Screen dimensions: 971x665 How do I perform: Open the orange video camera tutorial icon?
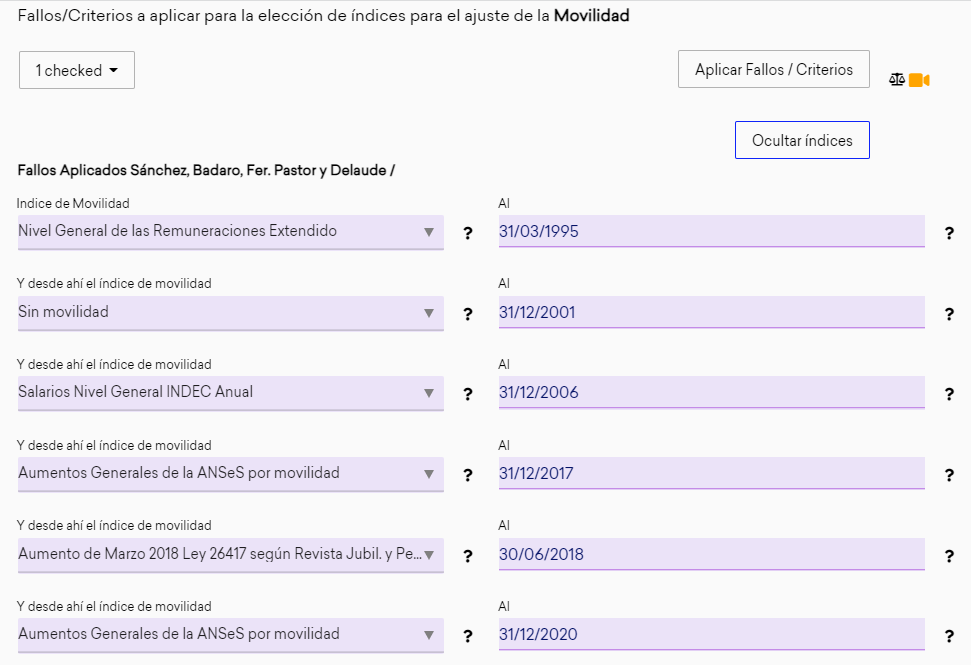919,80
